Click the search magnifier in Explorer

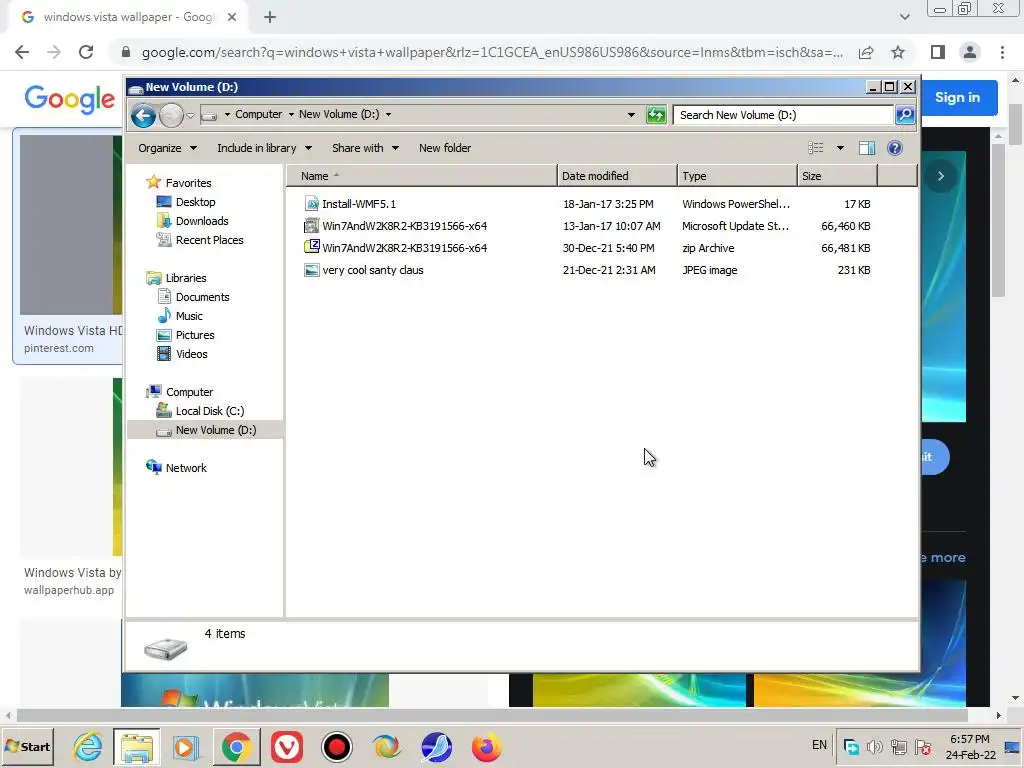pyautogui.click(x=904, y=115)
